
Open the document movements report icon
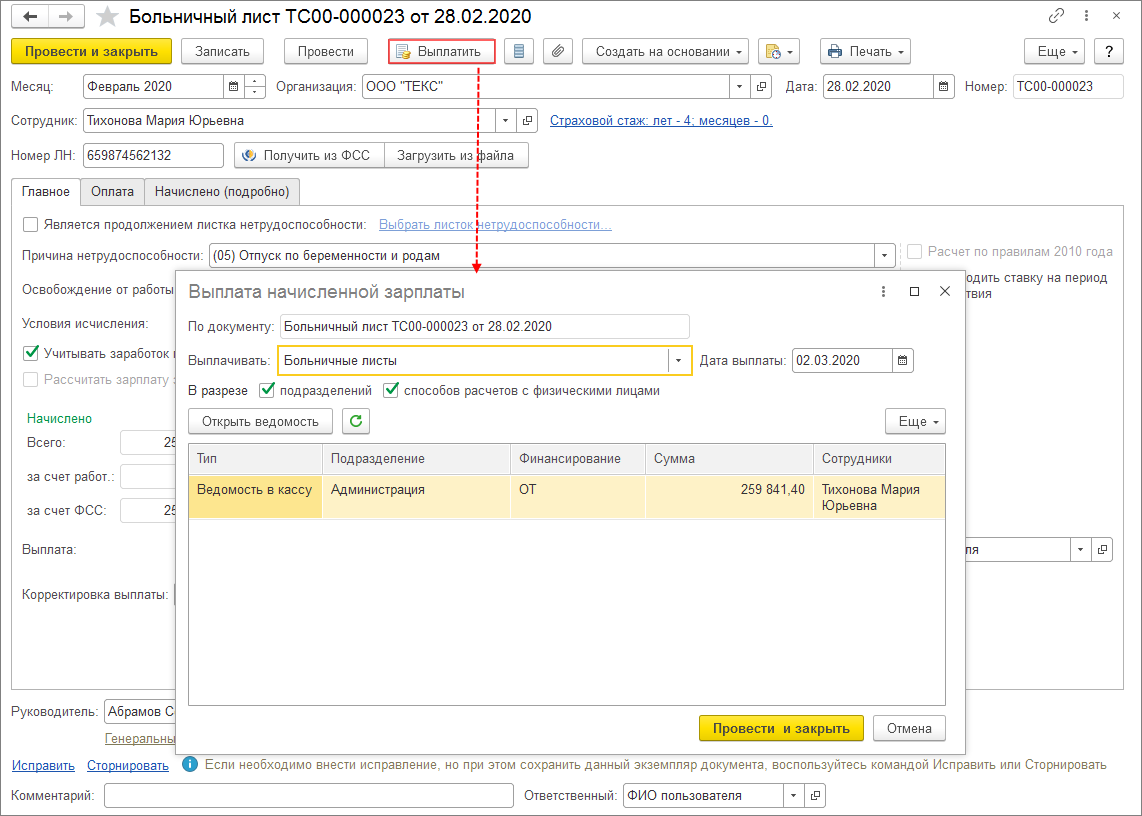[x=519, y=52]
